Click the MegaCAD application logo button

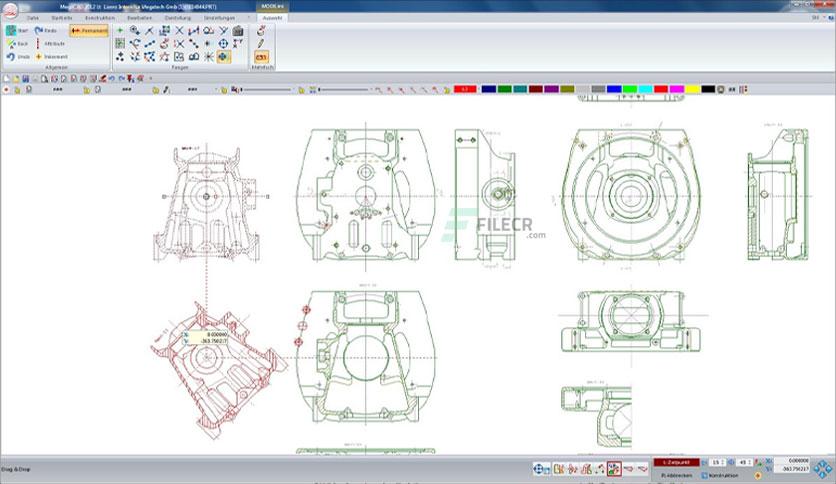pyautogui.click(x=10, y=10)
